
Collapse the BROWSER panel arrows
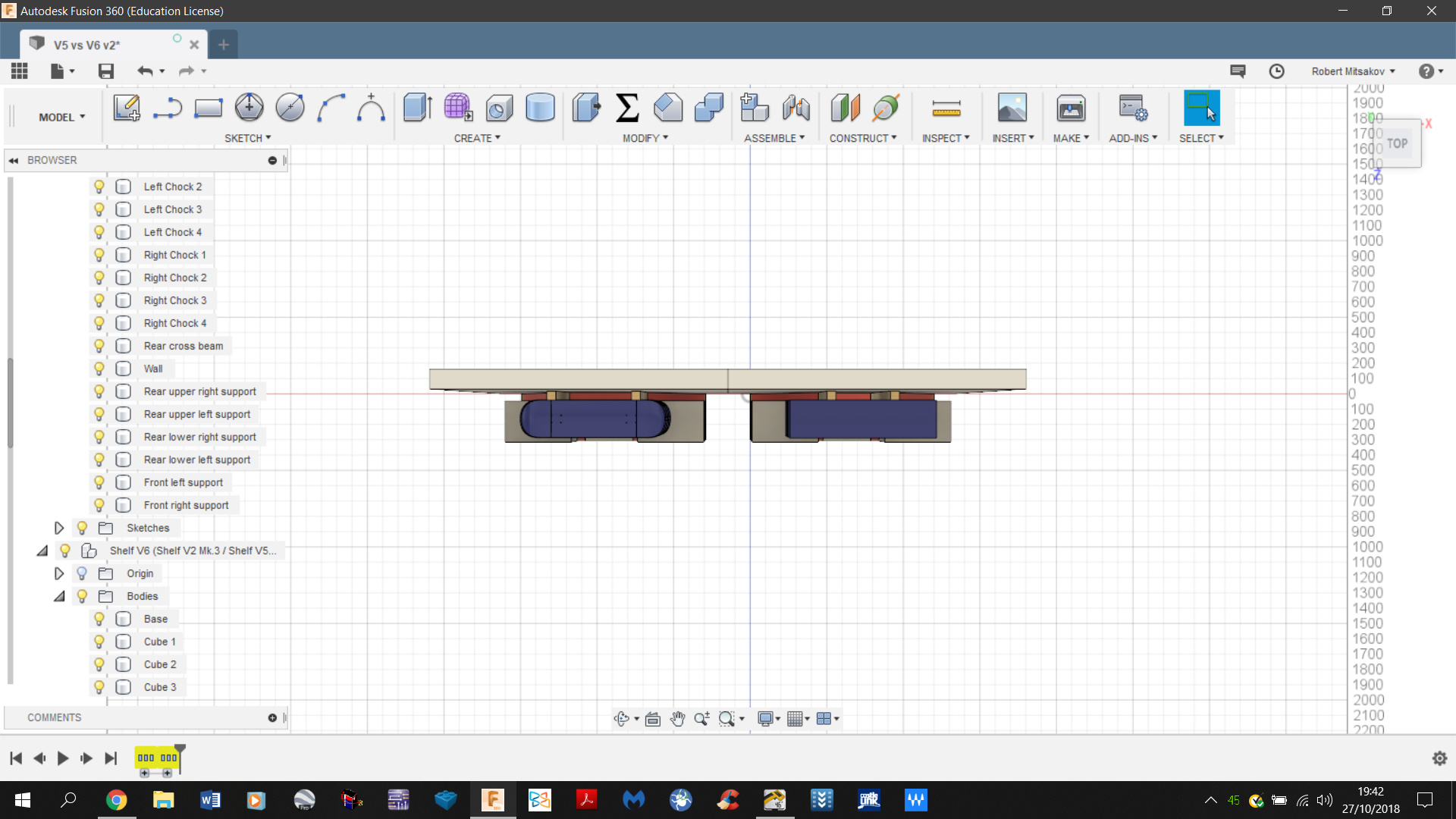pyautogui.click(x=14, y=161)
